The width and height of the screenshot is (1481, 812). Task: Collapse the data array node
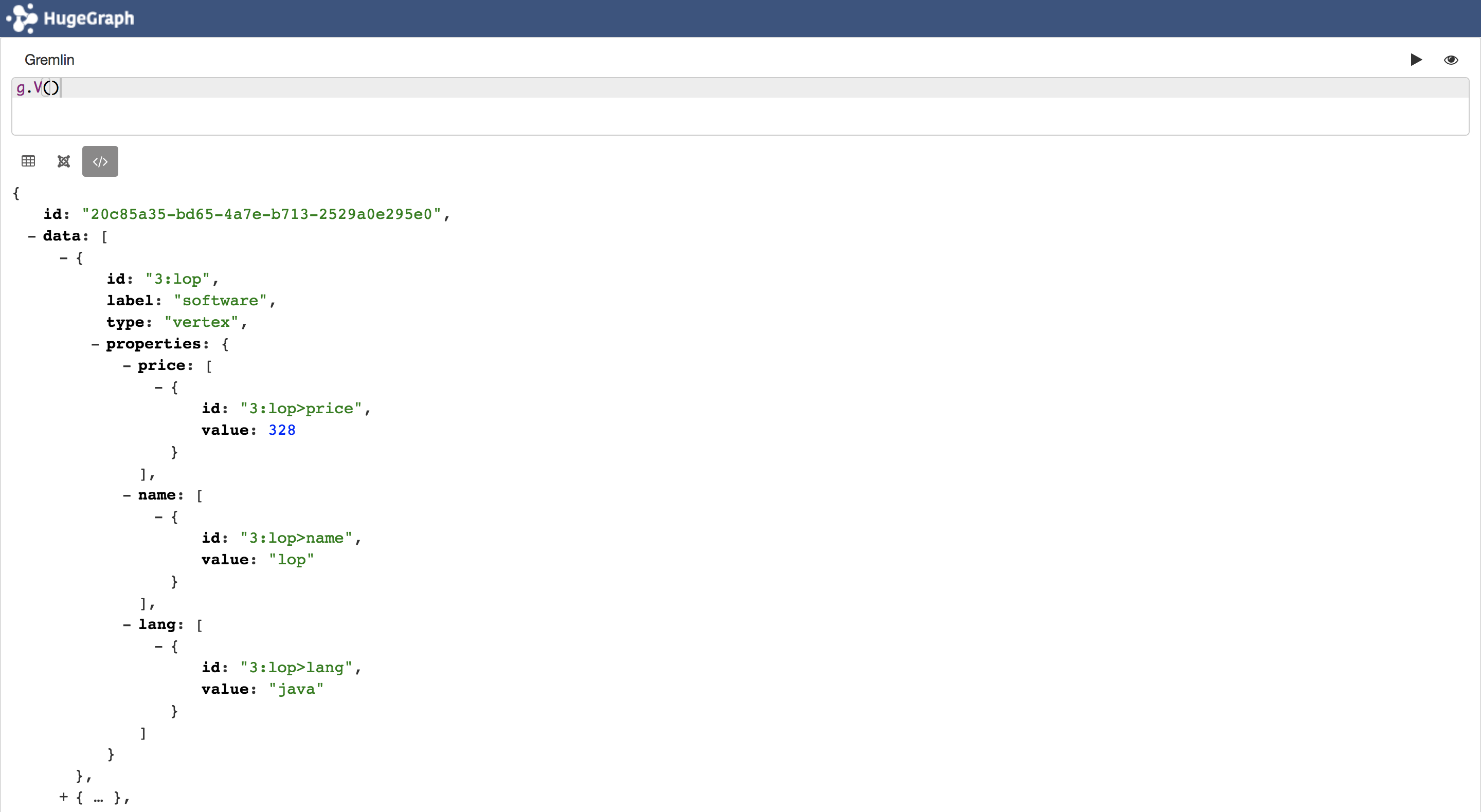tap(31, 236)
